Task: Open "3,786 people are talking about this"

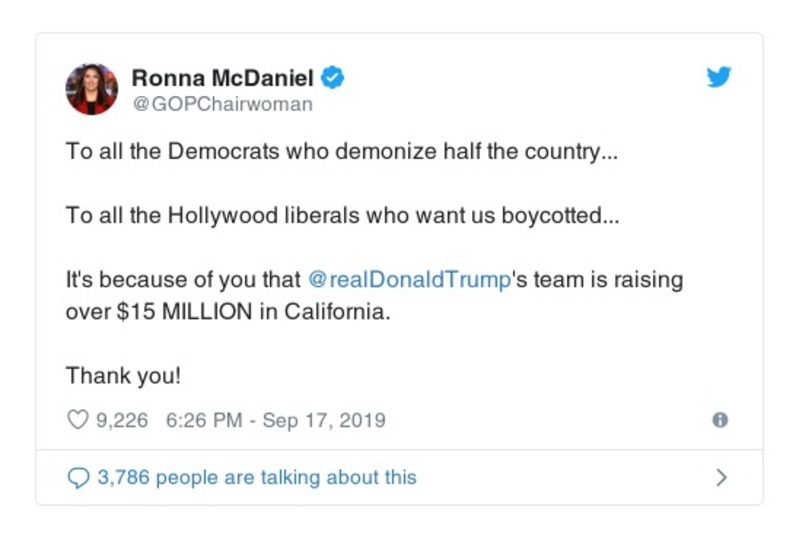Action: [x=256, y=478]
